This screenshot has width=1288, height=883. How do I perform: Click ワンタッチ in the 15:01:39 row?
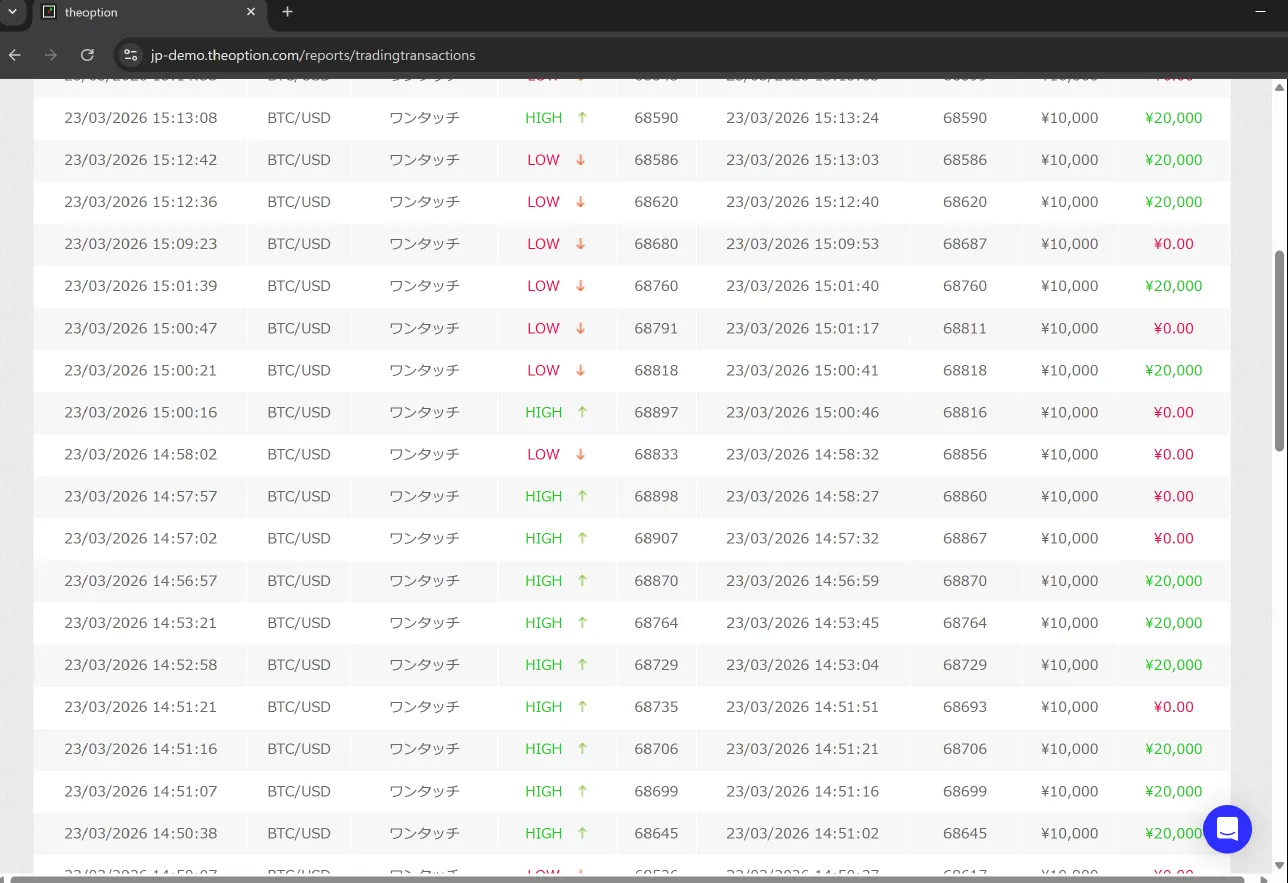click(424, 286)
